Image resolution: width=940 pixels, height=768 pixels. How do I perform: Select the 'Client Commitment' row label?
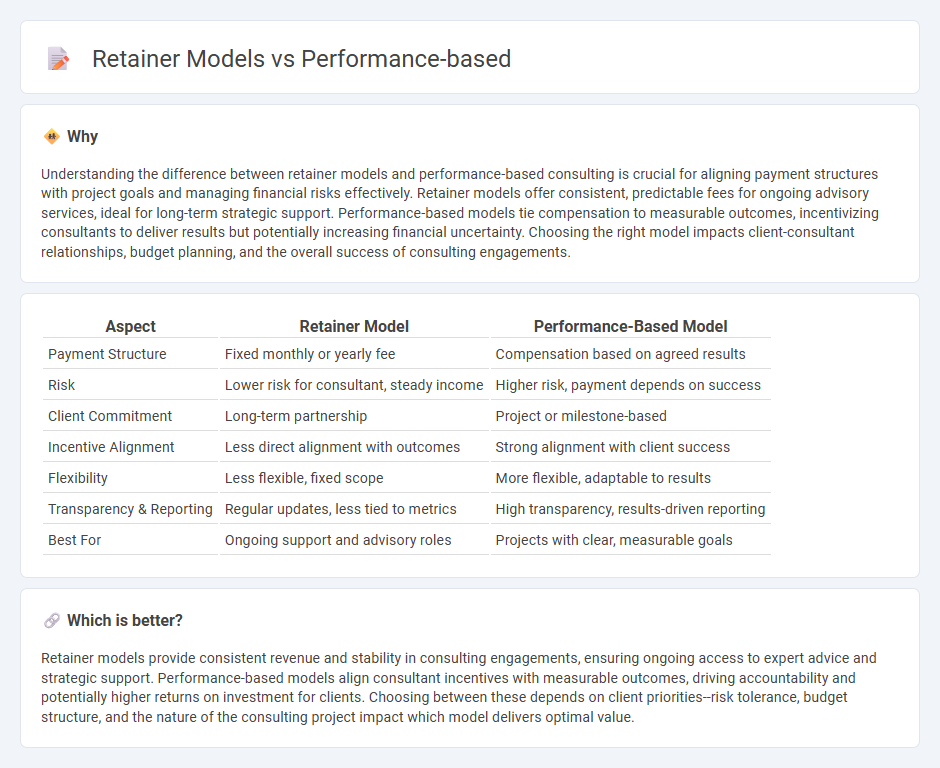pos(110,416)
